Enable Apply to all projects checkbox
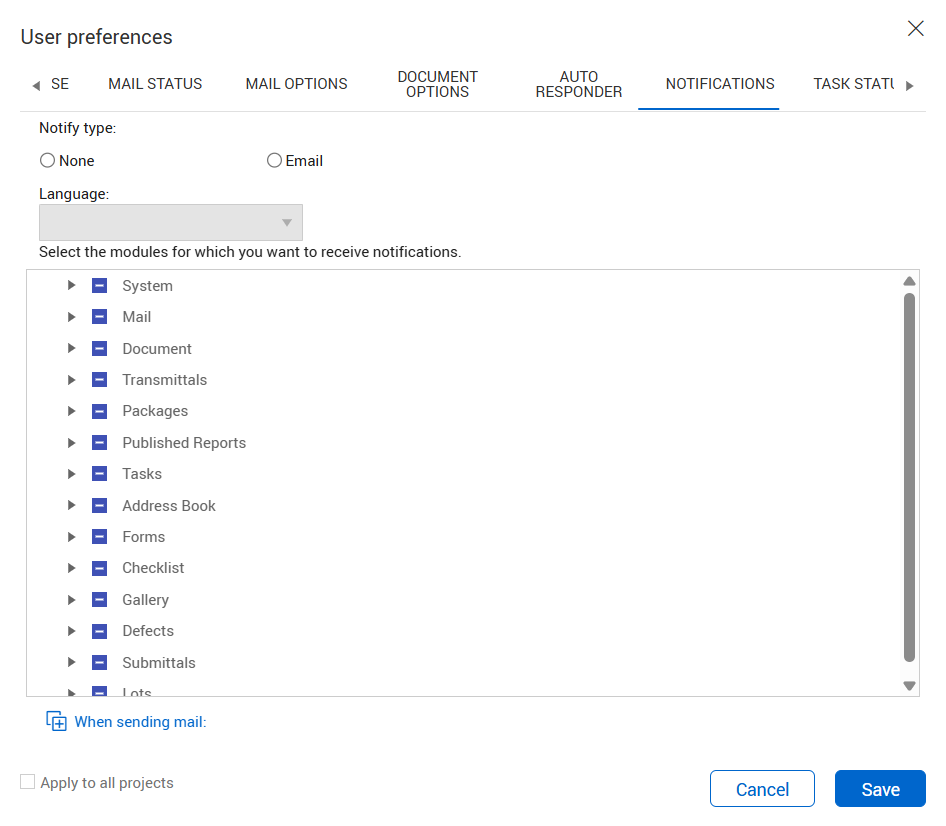This screenshot has width=946, height=826. tap(28, 783)
